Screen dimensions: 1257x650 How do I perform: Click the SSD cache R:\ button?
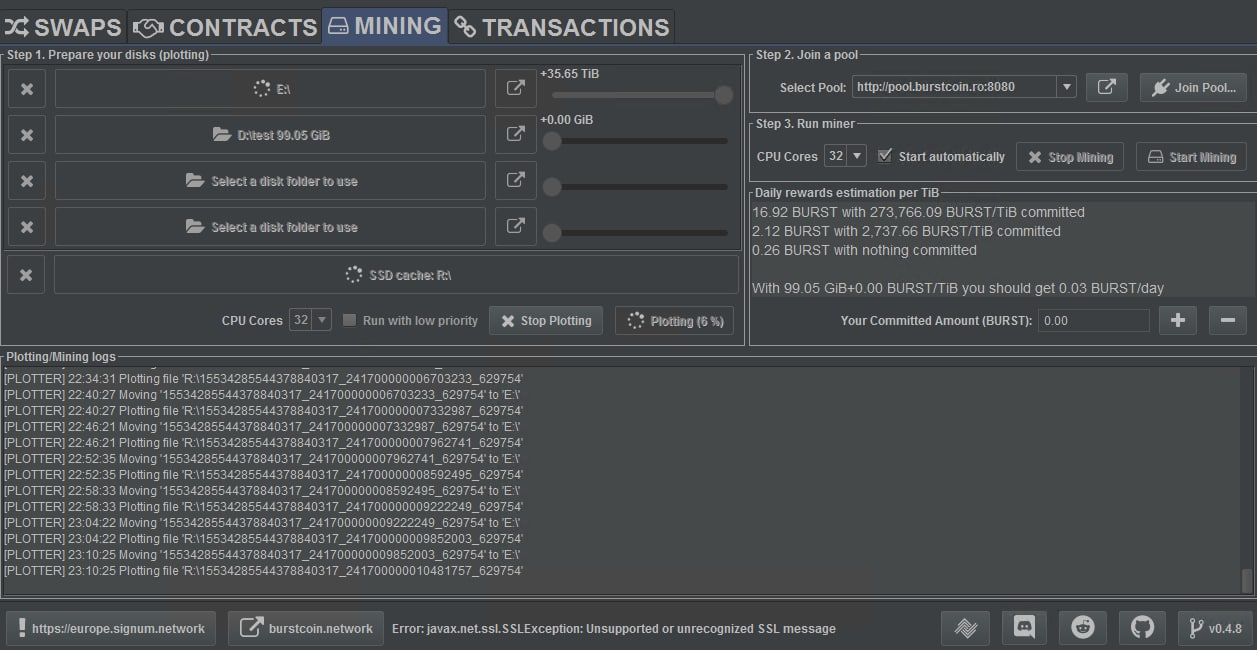(x=396, y=275)
